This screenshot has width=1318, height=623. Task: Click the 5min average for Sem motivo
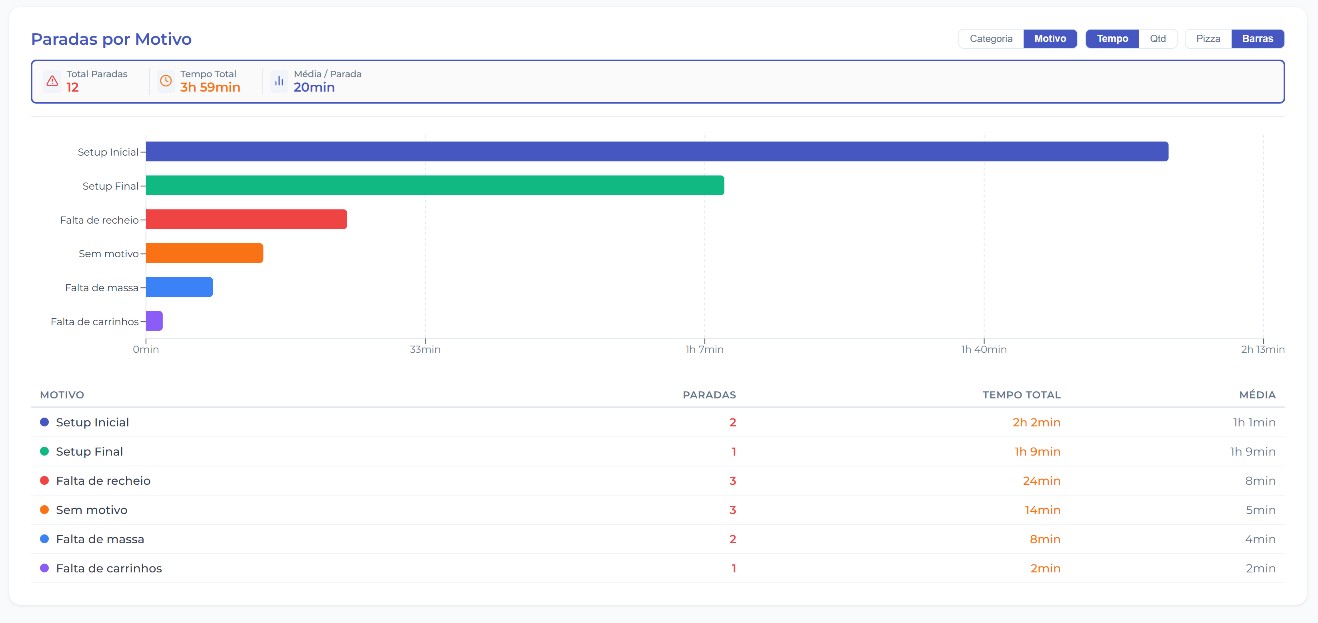tap(1260, 510)
